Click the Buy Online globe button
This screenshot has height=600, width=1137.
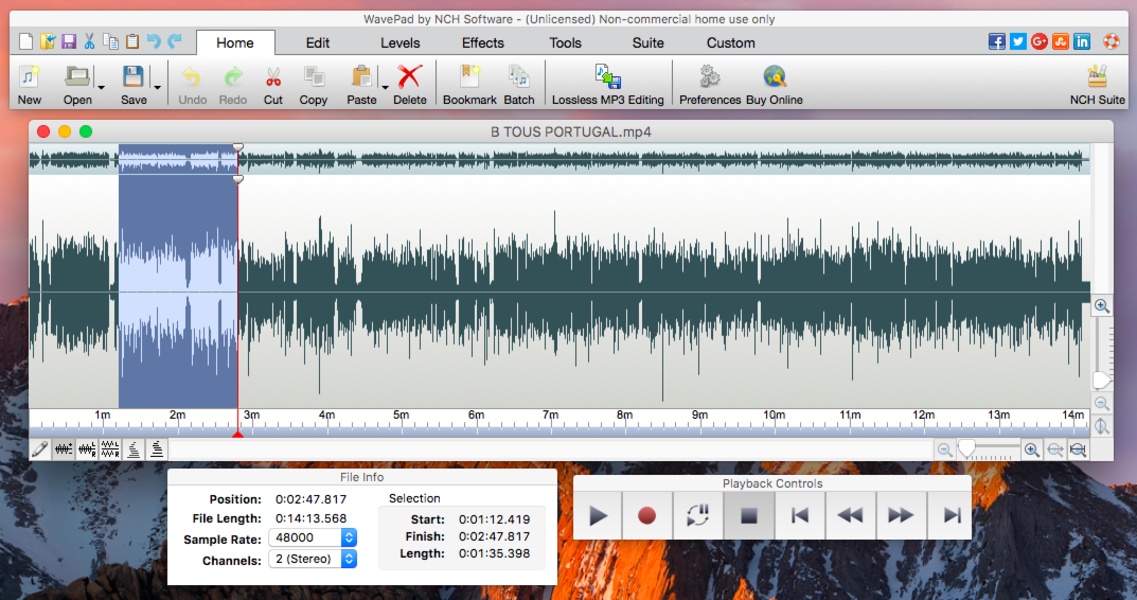[774, 84]
